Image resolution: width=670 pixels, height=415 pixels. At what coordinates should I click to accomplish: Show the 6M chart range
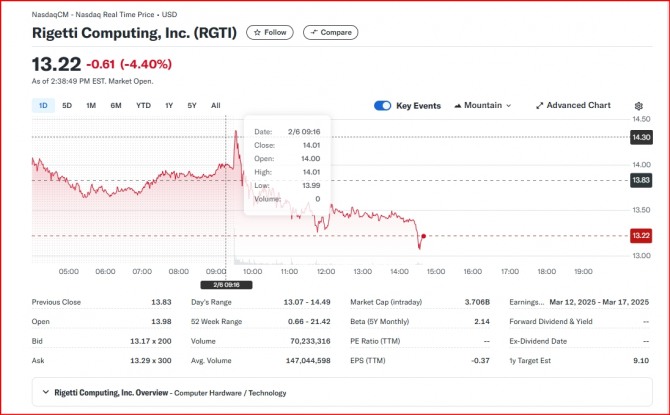116,105
